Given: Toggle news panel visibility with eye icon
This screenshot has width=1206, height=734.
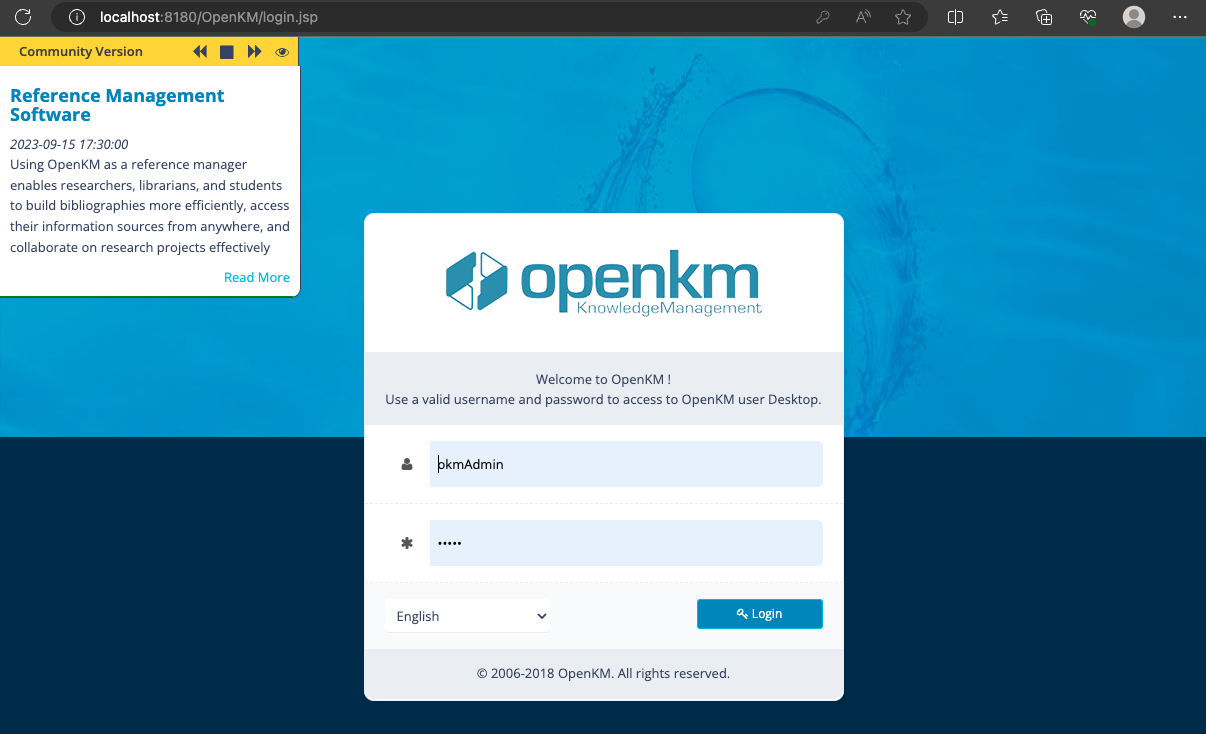Looking at the screenshot, I should pos(282,52).
